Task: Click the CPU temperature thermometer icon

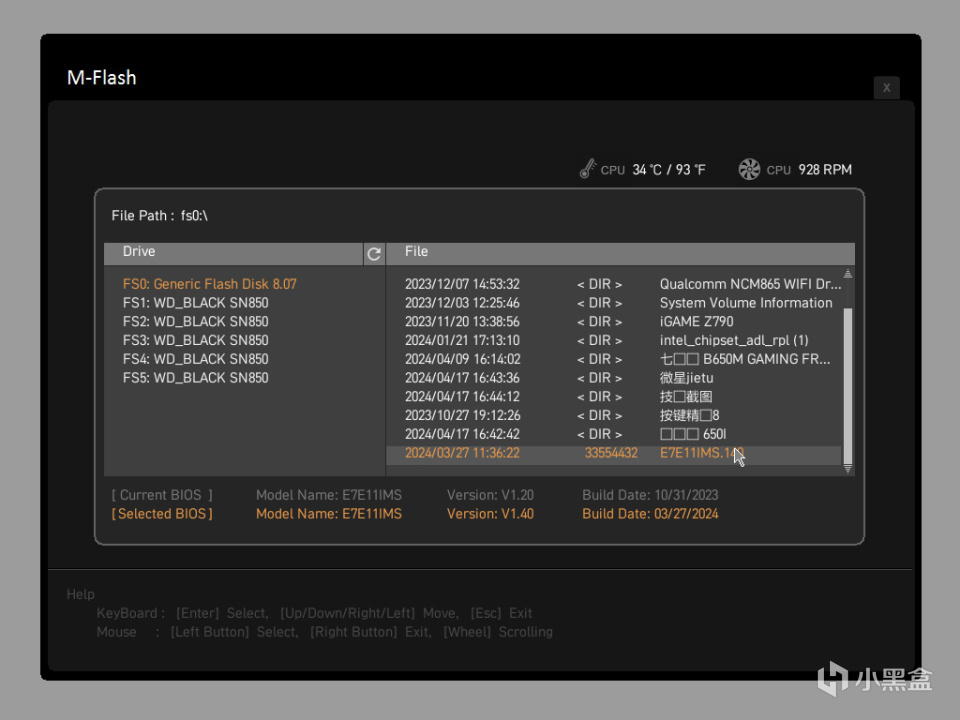Action: click(588, 169)
